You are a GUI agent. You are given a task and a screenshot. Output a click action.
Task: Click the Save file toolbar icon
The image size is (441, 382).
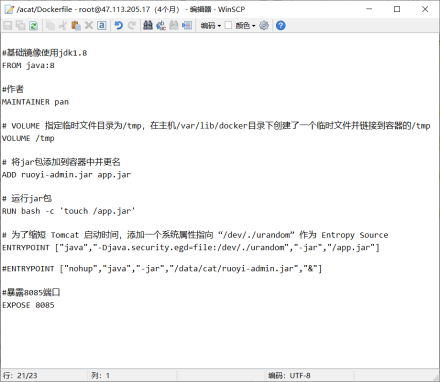pyautogui.click(x=8, y=25)
